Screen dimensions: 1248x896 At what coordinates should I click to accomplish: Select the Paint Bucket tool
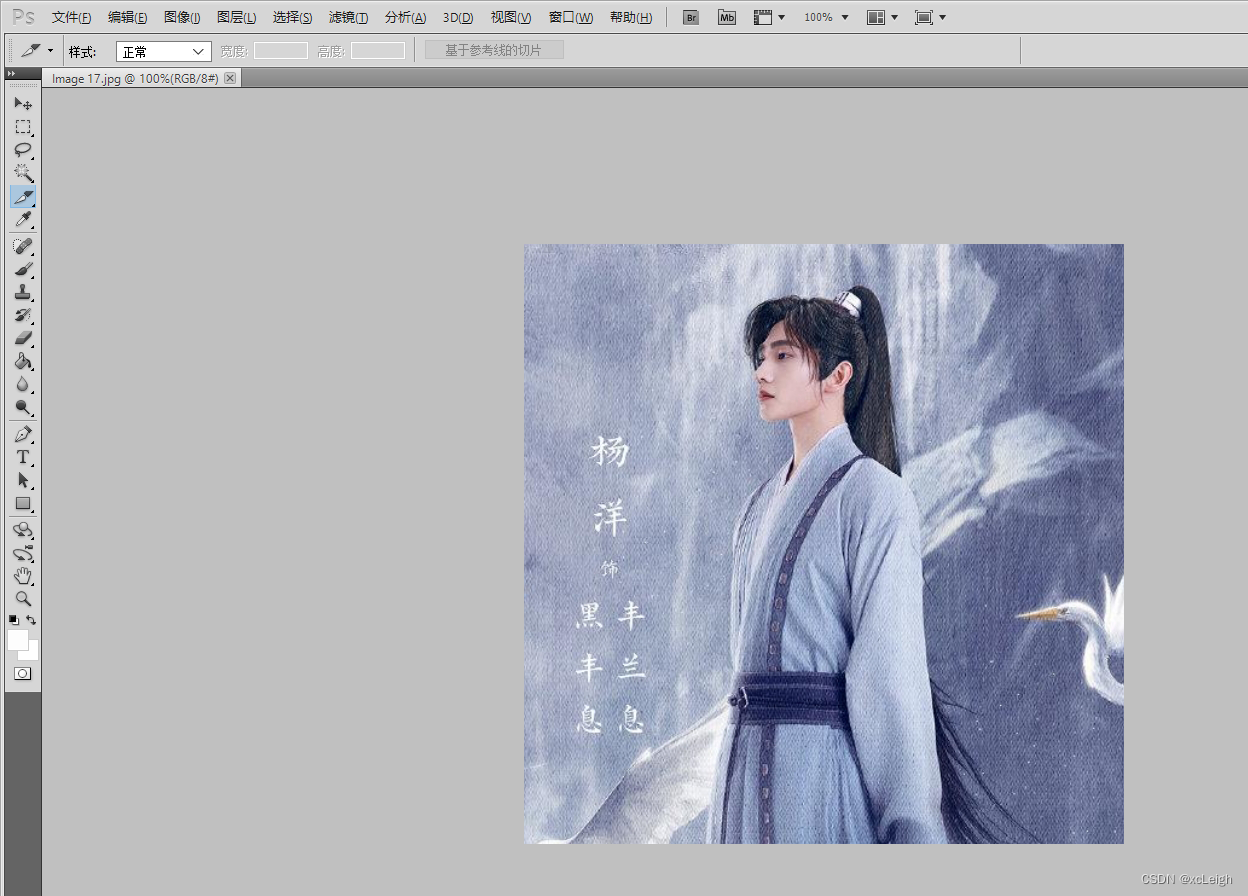click(23, 361)
